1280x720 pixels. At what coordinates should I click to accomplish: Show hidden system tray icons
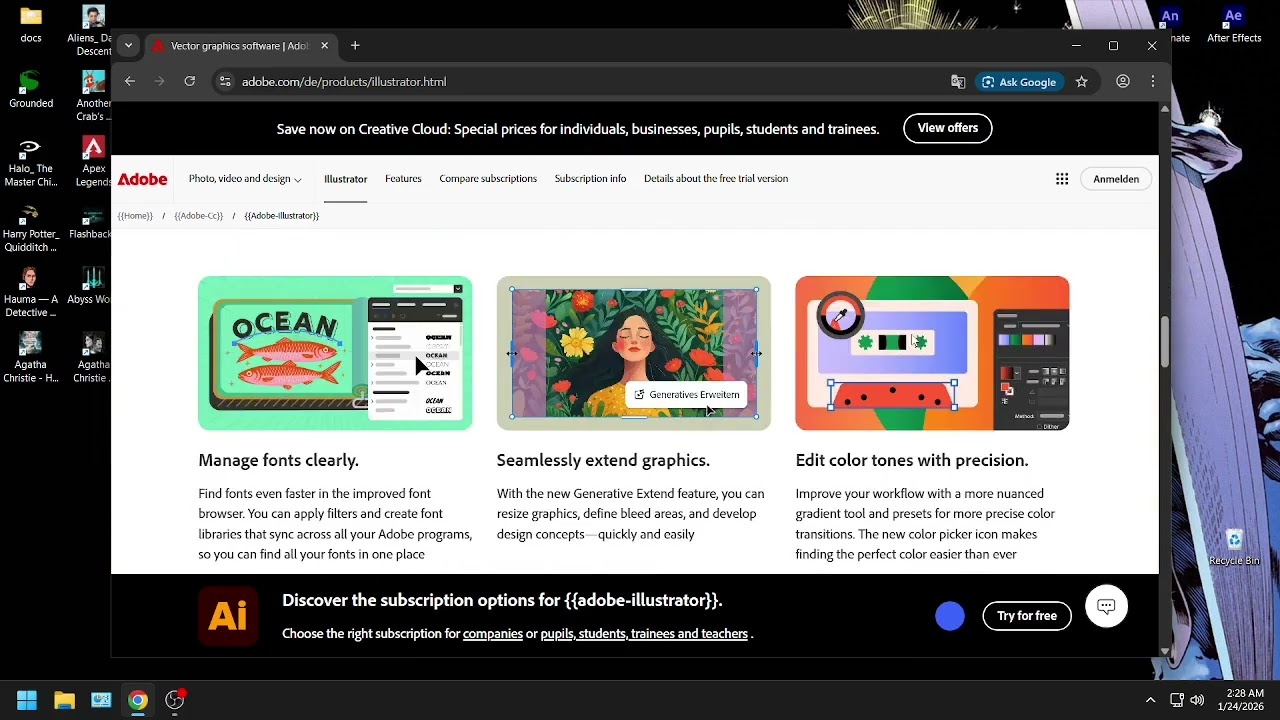[x=1150, y=700]
